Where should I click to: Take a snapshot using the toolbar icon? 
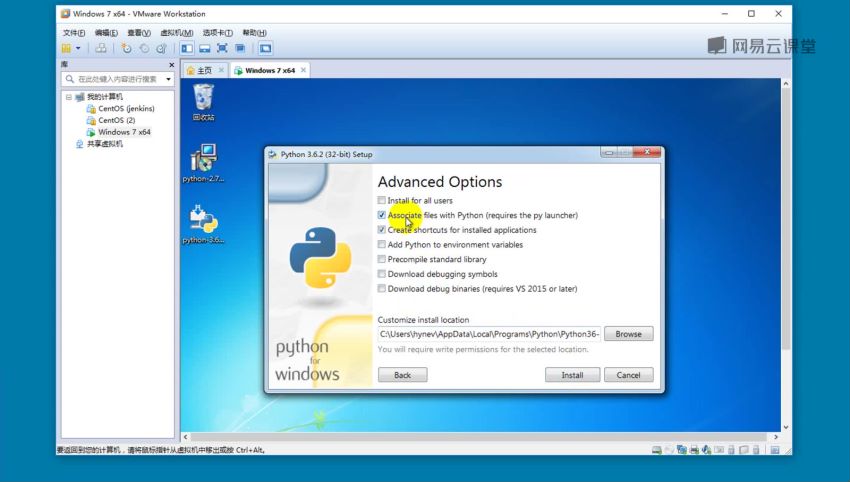[126, 48]
